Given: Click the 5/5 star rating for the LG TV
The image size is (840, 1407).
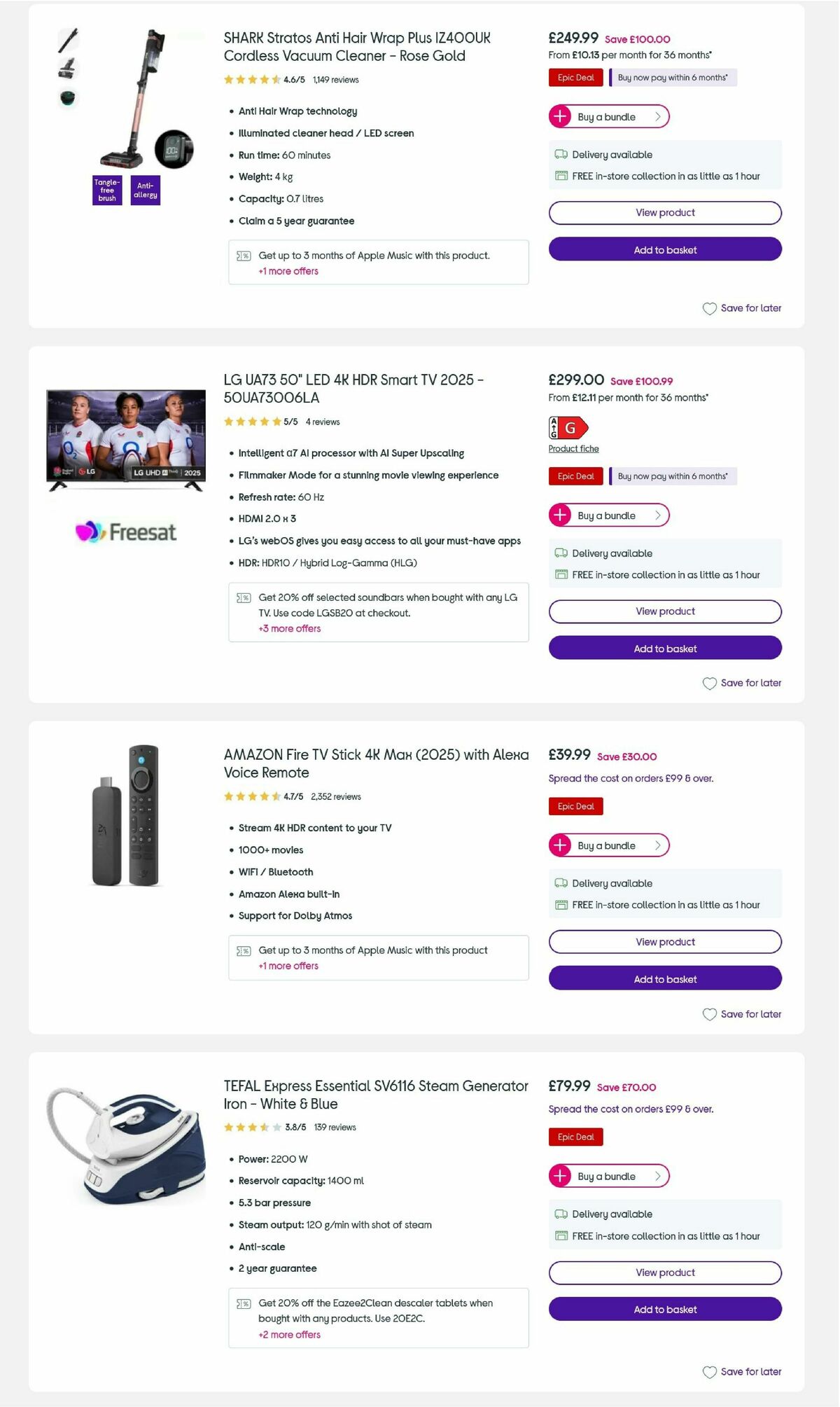Looking at the screenshot, I should [252, 422].
